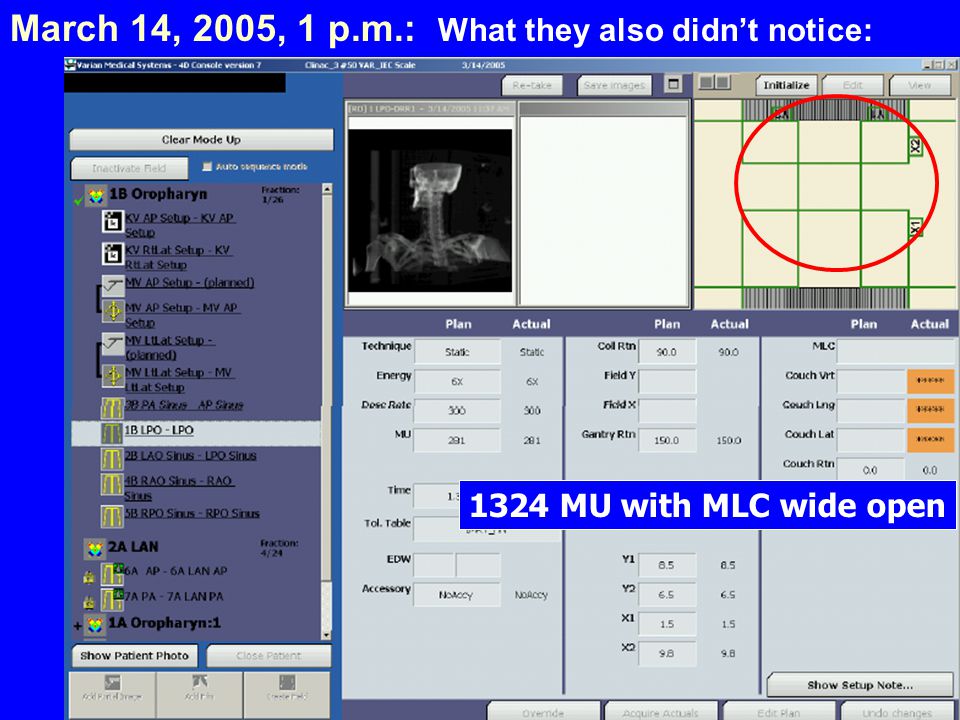Image resolution: width=960 pixels, height=720 pixels.
Task: Click the 3B PA Sinus field icon
Action: coord(112,407)
